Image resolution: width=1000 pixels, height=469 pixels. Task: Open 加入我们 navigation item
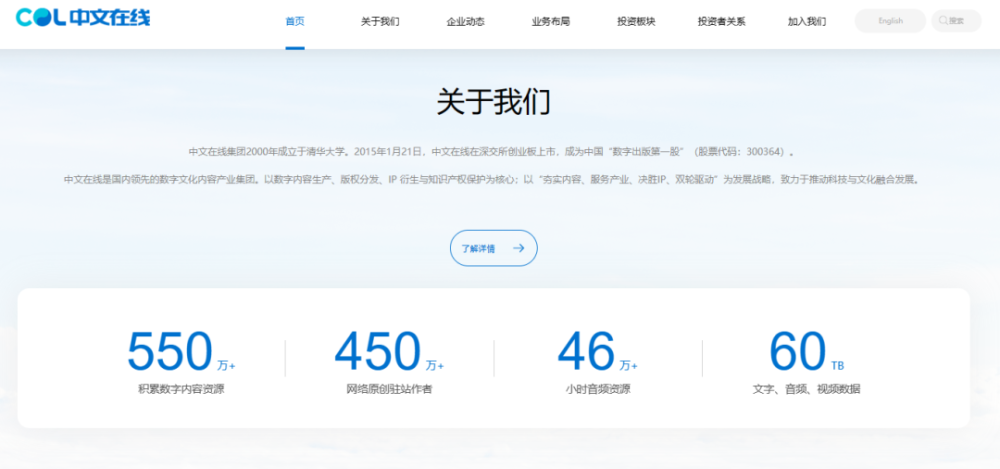(x=807, y=21)
